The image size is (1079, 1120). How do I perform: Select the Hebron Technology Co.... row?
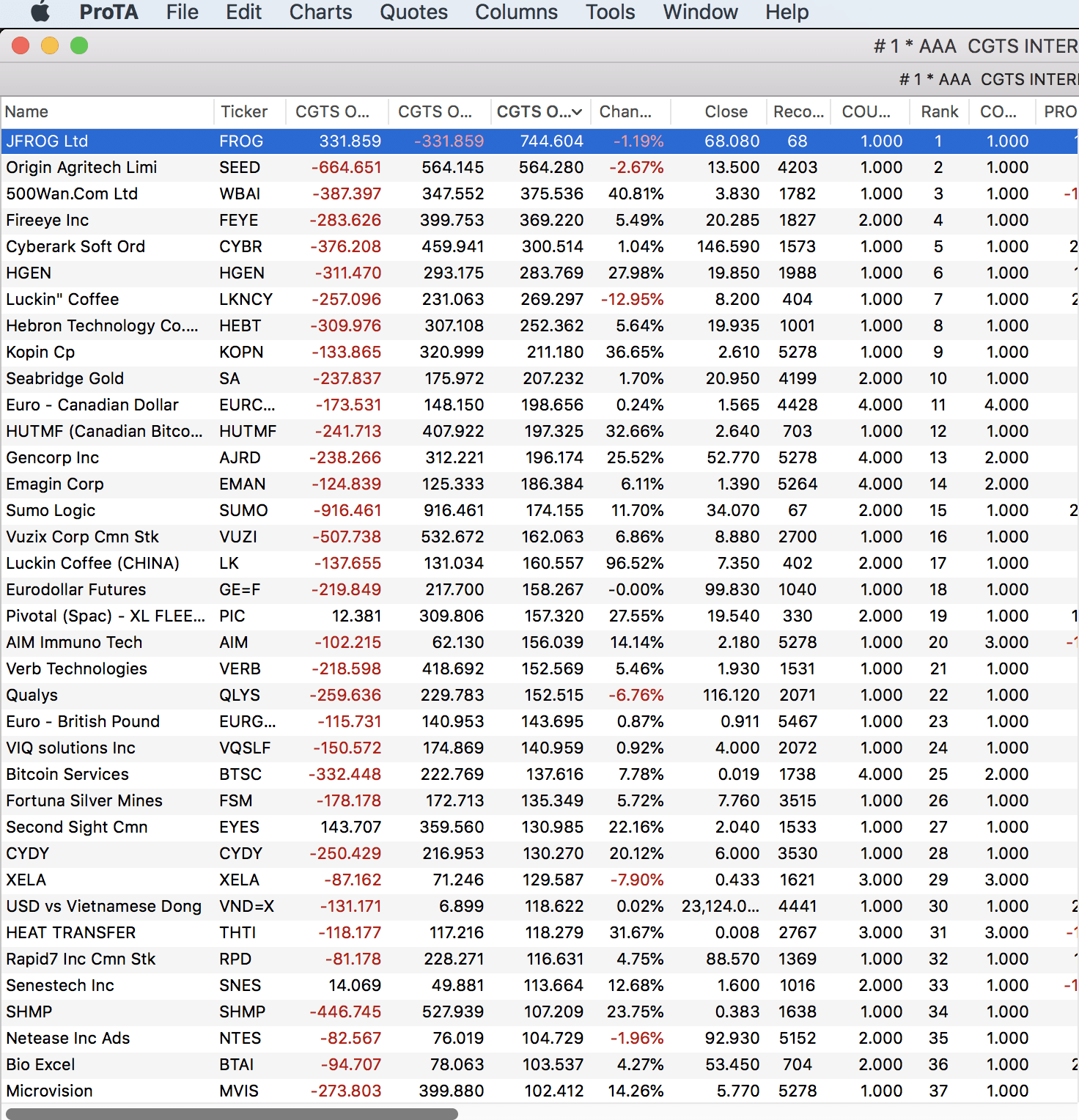pos(539,325)
